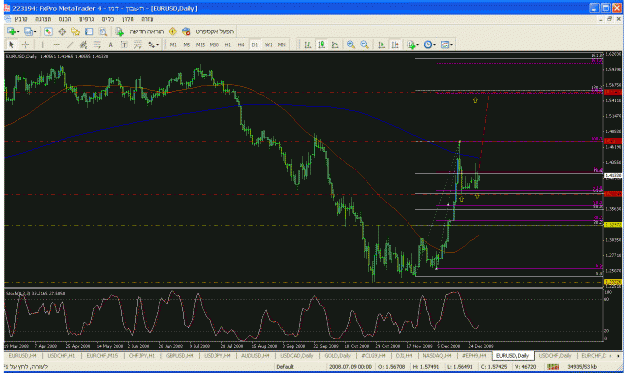
Task: Toggle the Market Watch window icon
Action: coord(48,31)
